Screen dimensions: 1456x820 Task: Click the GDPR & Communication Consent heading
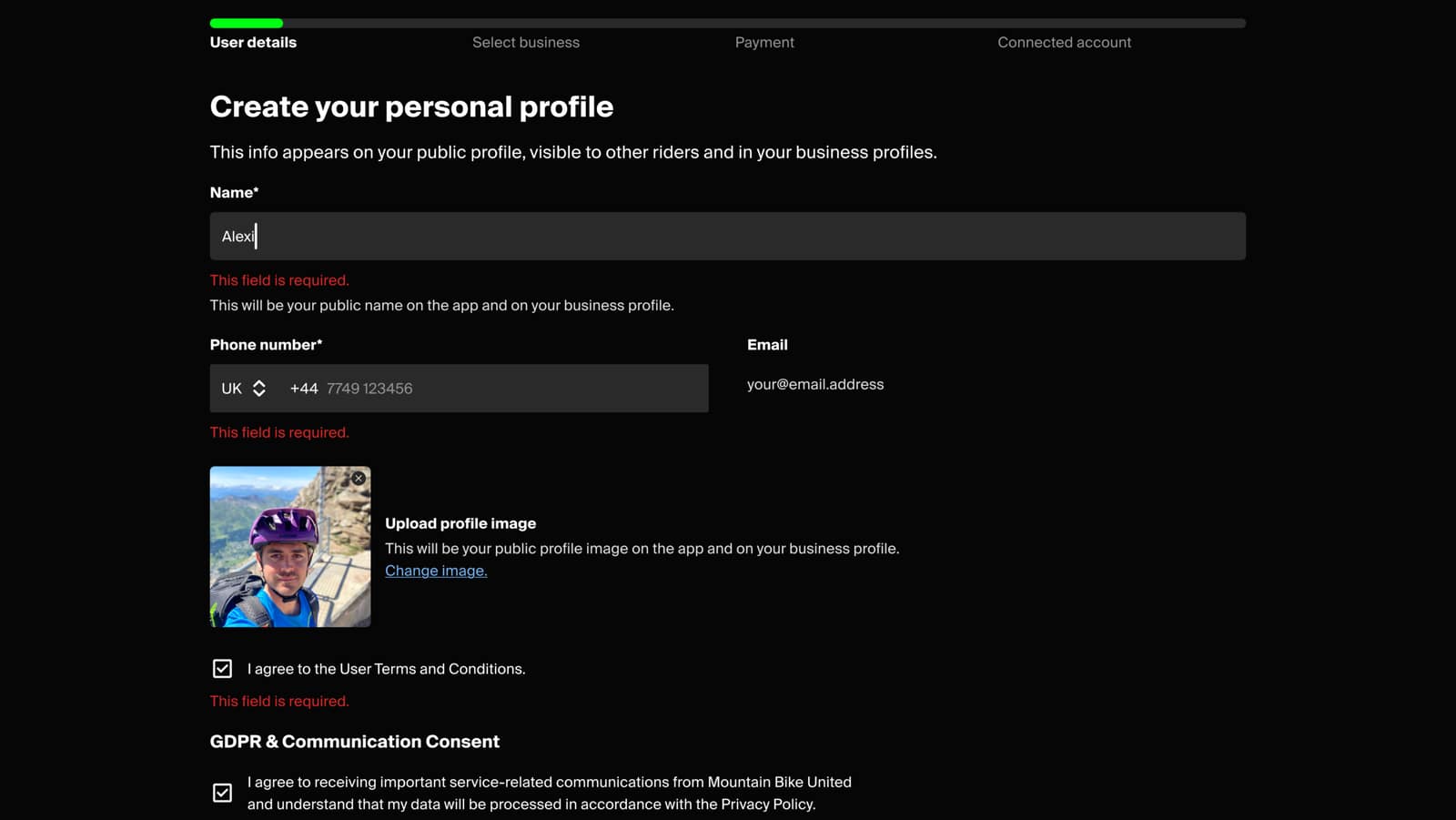click(x=355, y=742)
